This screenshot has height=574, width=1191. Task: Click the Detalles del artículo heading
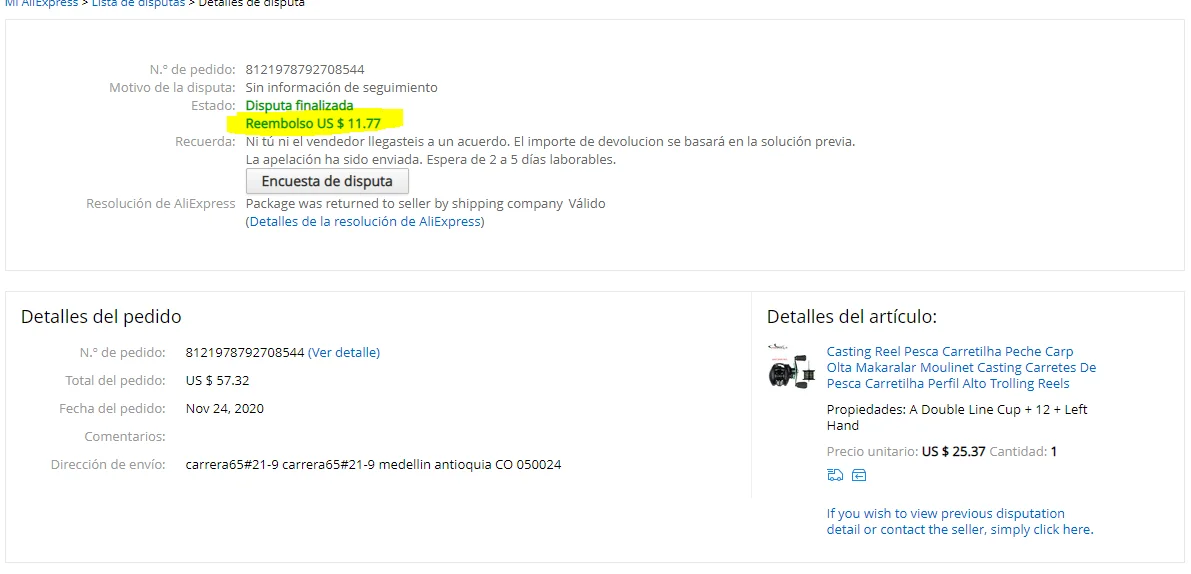point(851,317)
